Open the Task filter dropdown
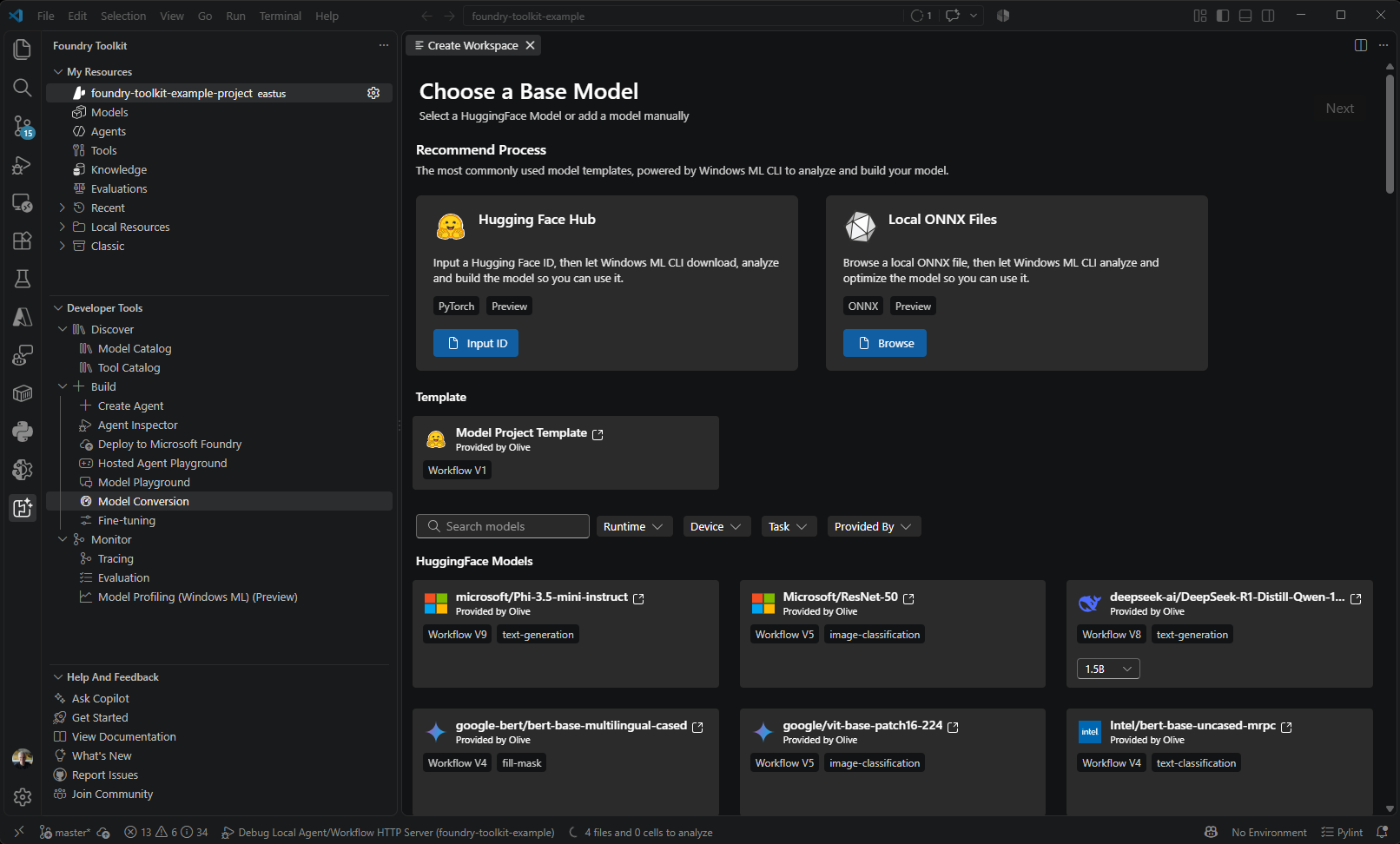Screen dimensions: 1400x844 789,526
